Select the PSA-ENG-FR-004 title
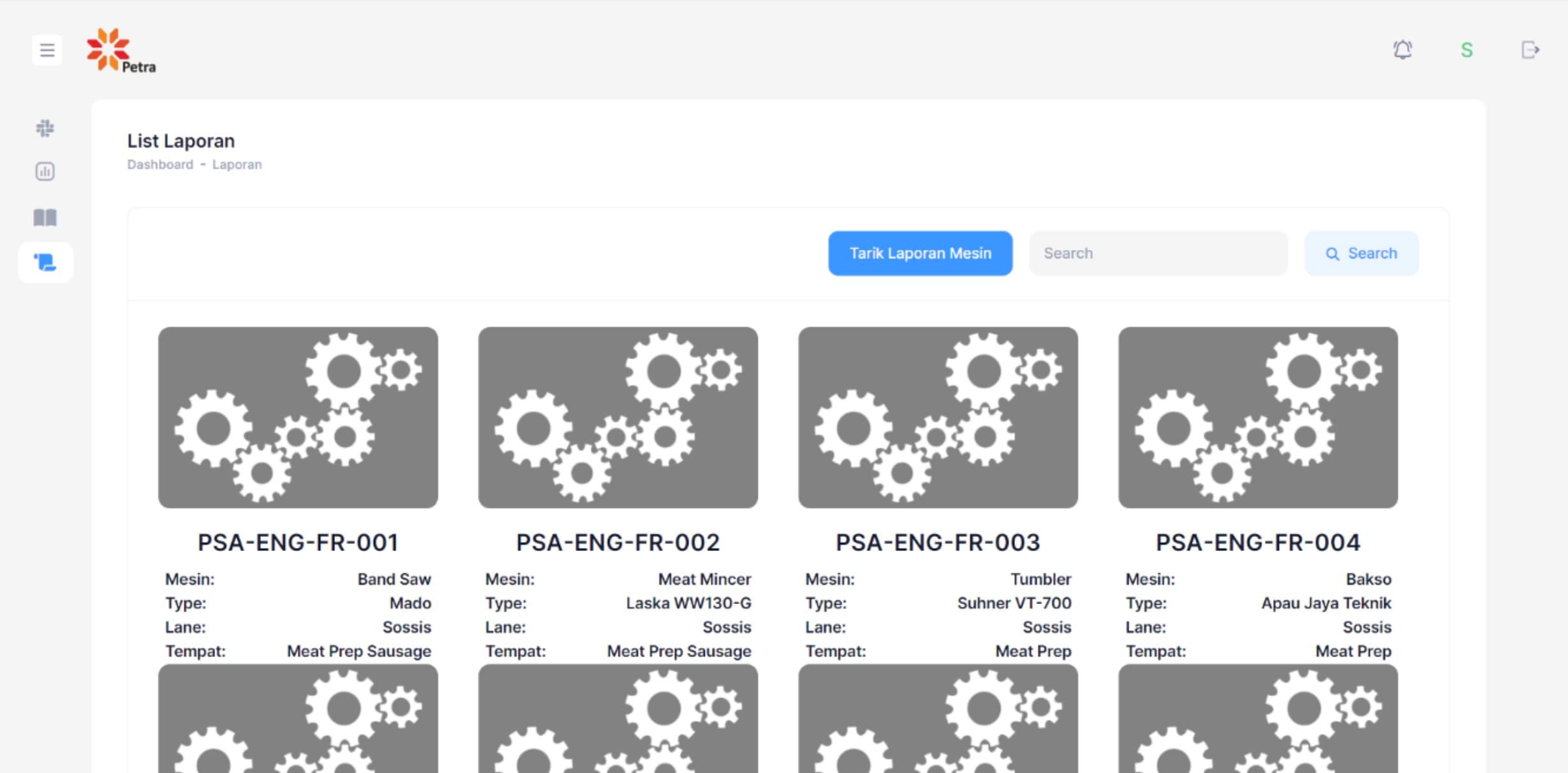Screen dimensions: 1568x773 click(x=1258, y=543)
